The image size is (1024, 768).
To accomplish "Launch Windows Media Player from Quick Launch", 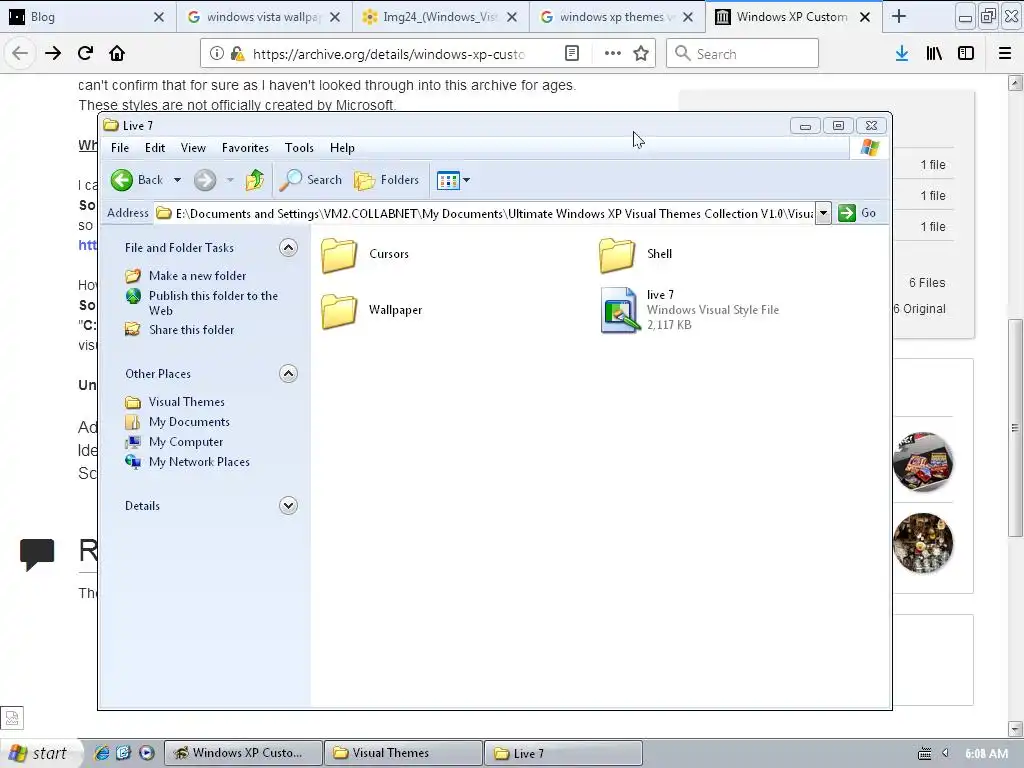I will click(x=147, y=753).
